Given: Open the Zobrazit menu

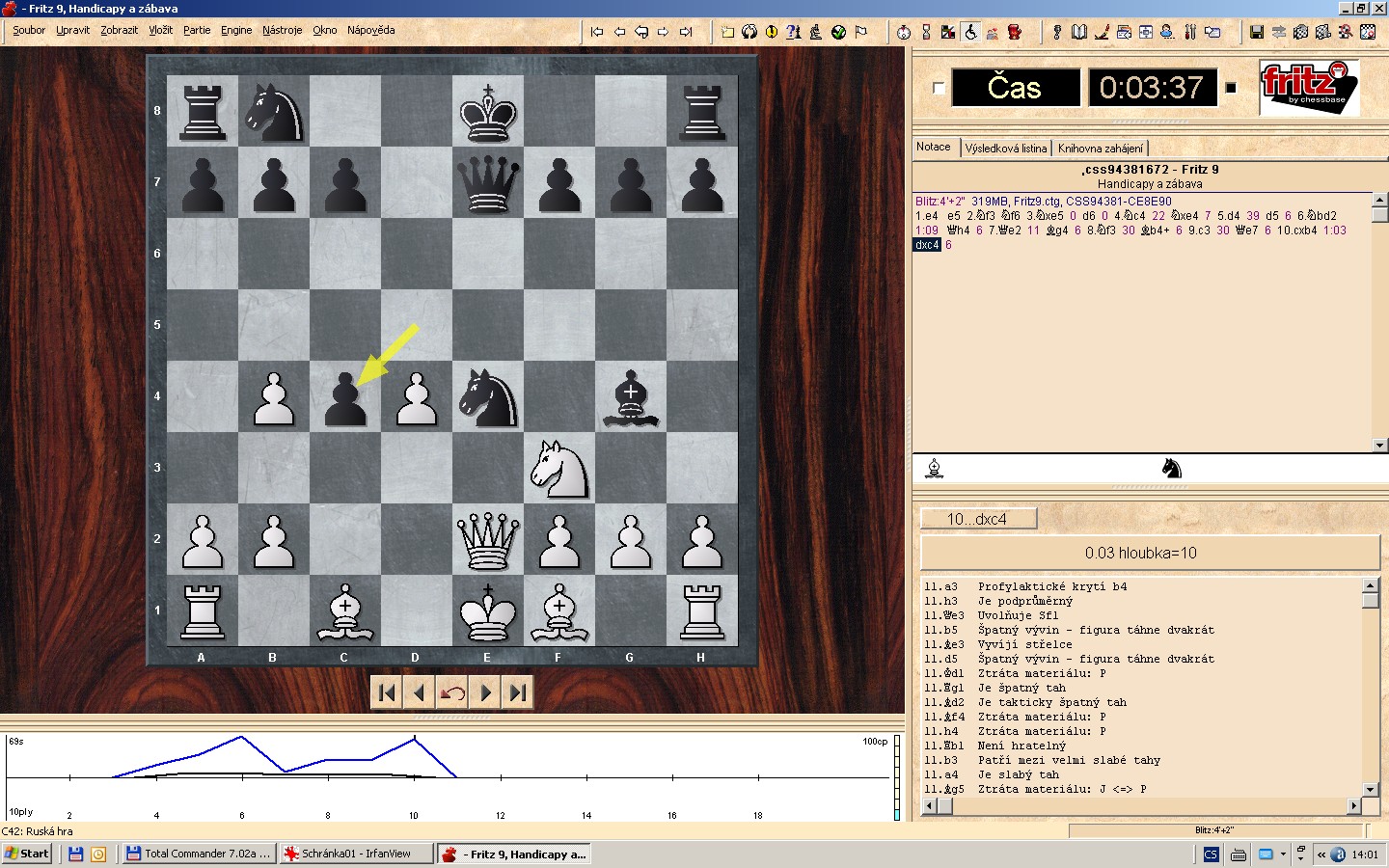Looking at the screenshot, I should click(119, 31).
